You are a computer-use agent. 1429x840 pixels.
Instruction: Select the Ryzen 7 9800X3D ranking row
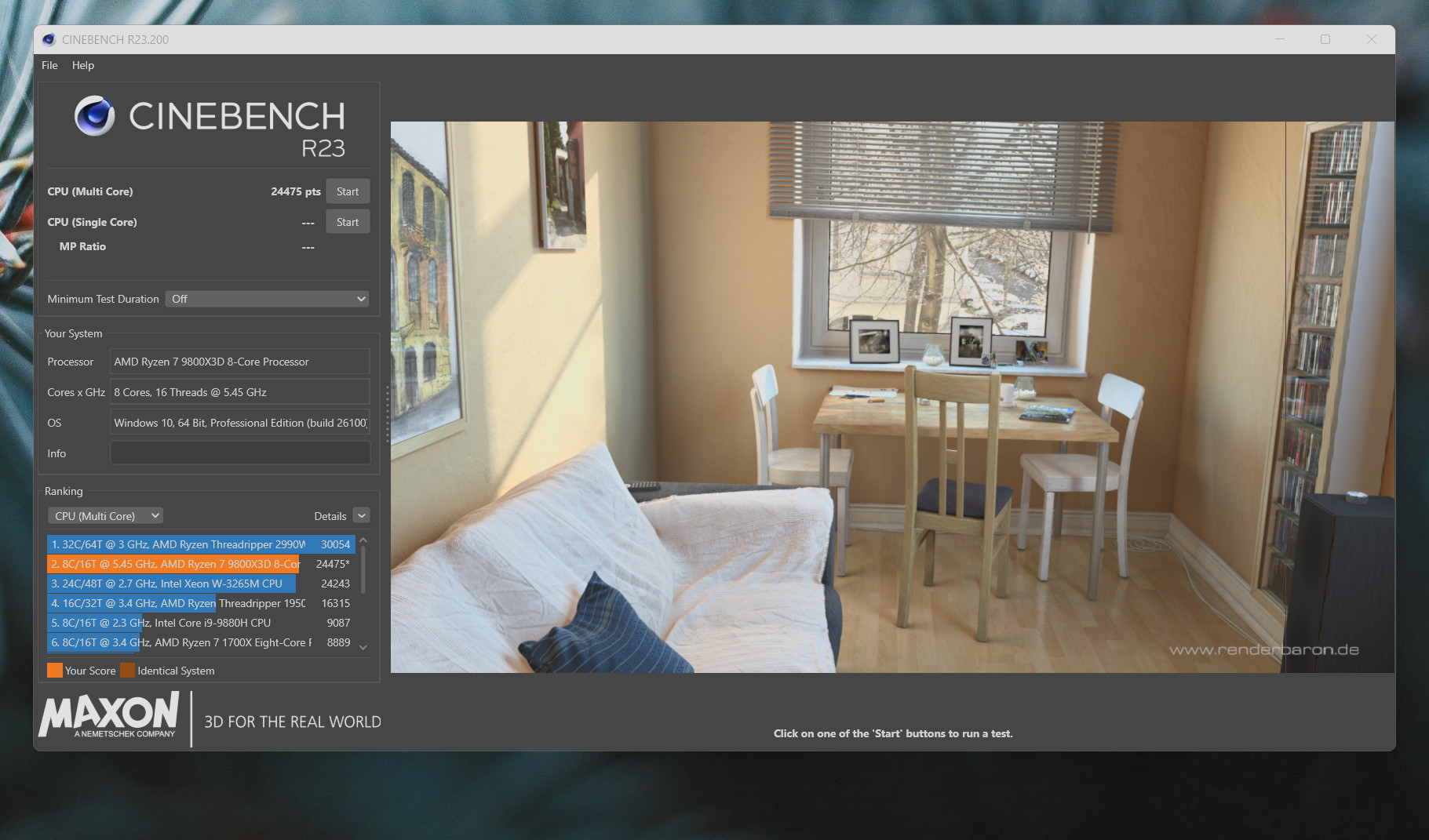point(201,564)
